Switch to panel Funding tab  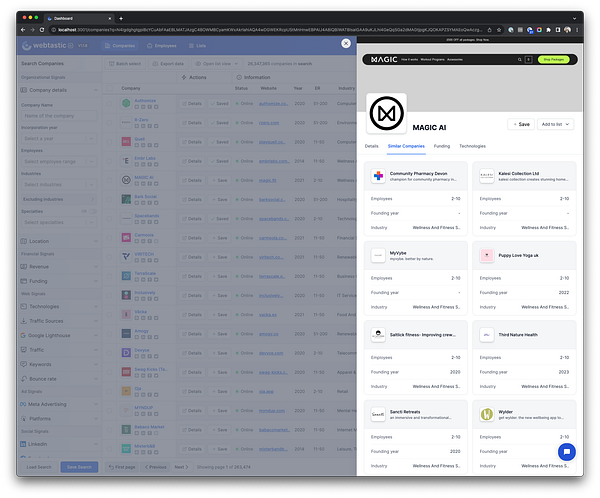pyautogui.click(x=442, y=146)
